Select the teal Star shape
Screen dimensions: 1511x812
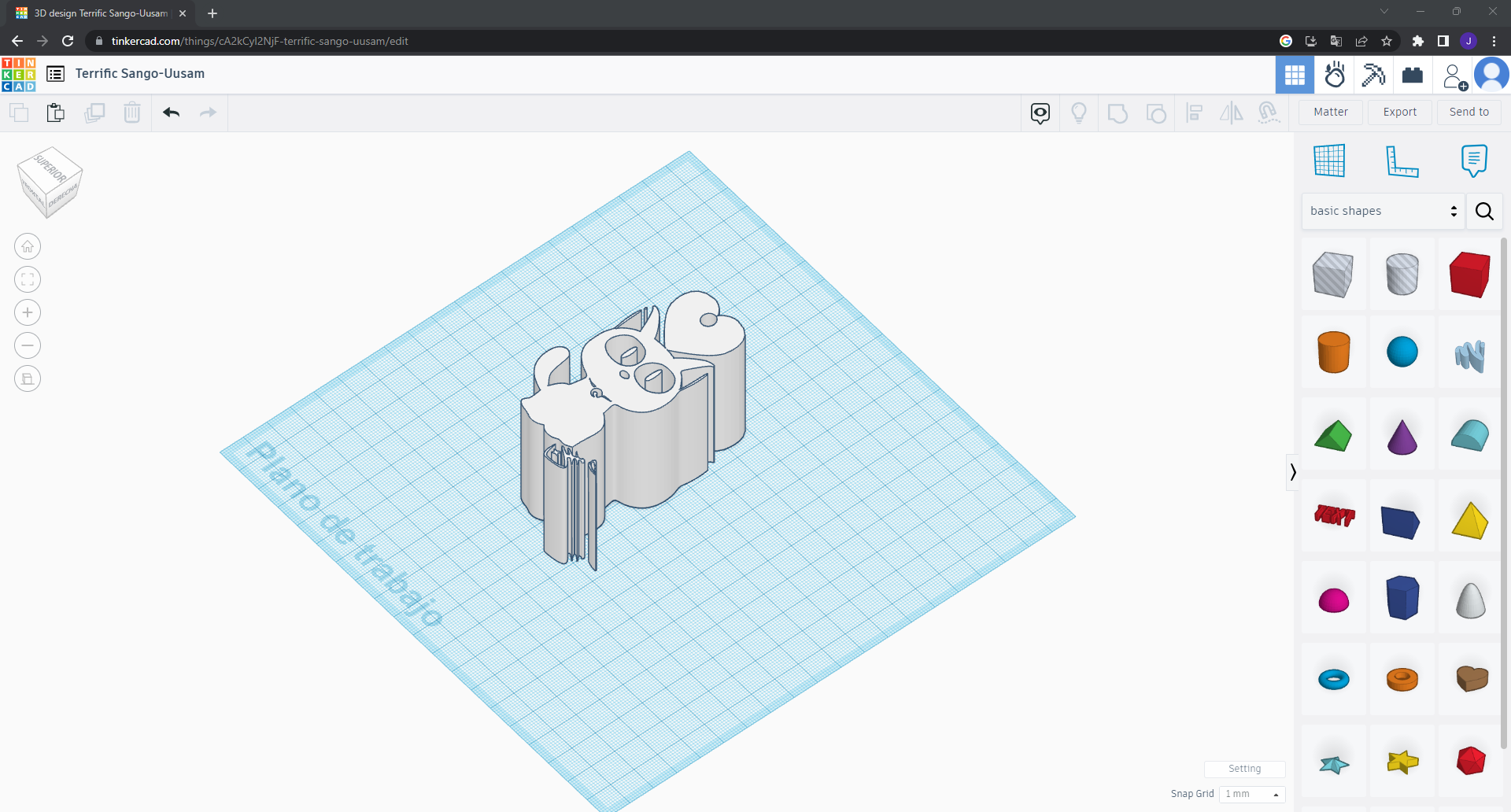point(1334,763)
